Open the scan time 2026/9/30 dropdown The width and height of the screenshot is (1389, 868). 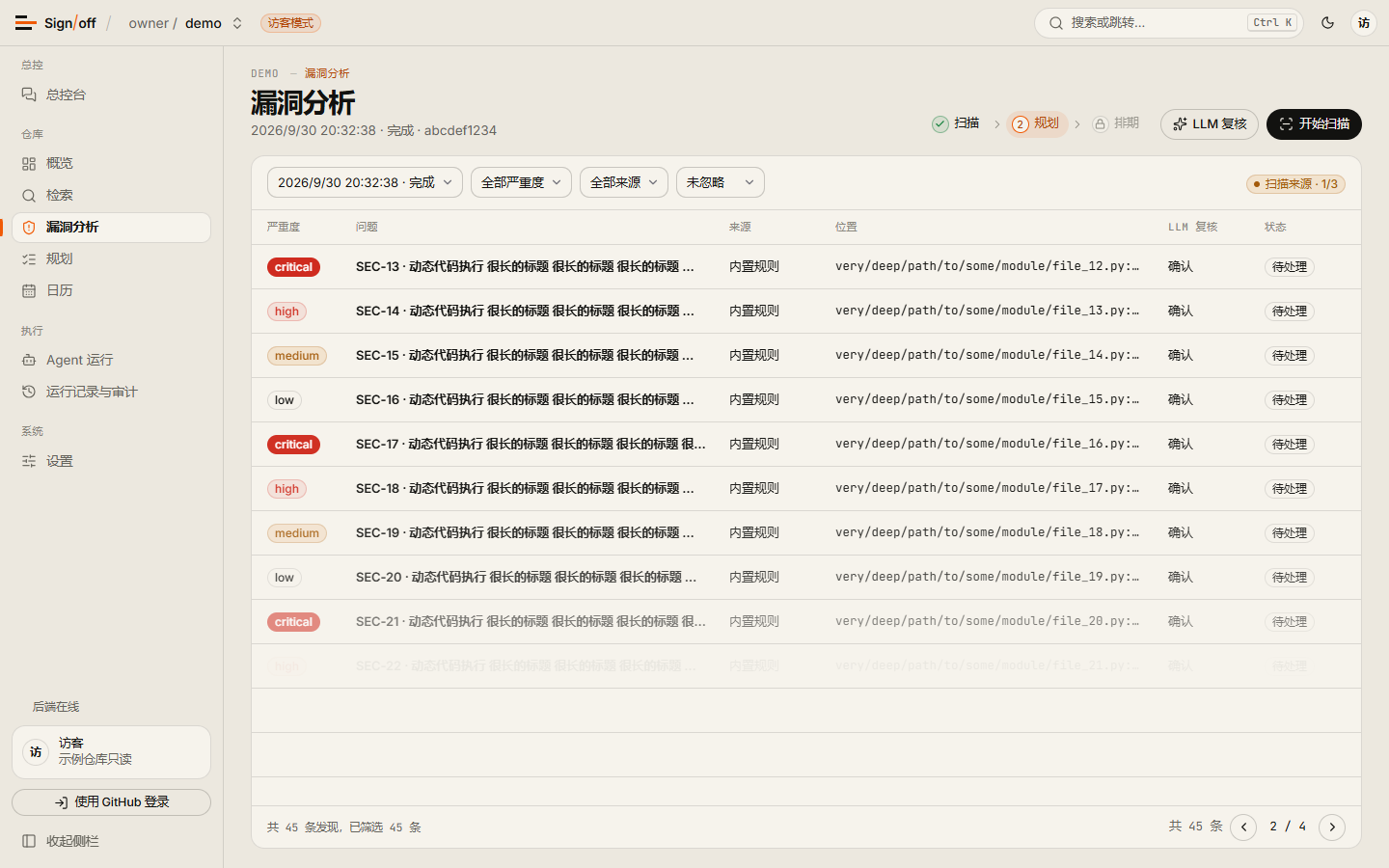[365, 182]
